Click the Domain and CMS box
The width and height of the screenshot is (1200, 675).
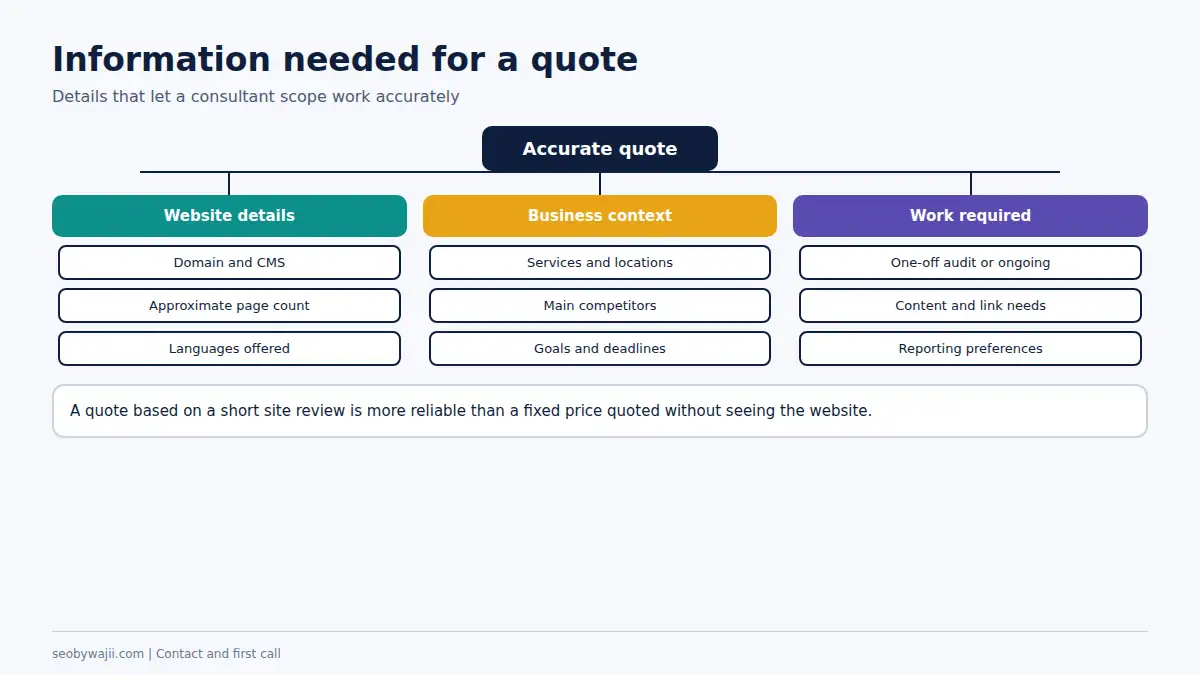coord(229,263)
